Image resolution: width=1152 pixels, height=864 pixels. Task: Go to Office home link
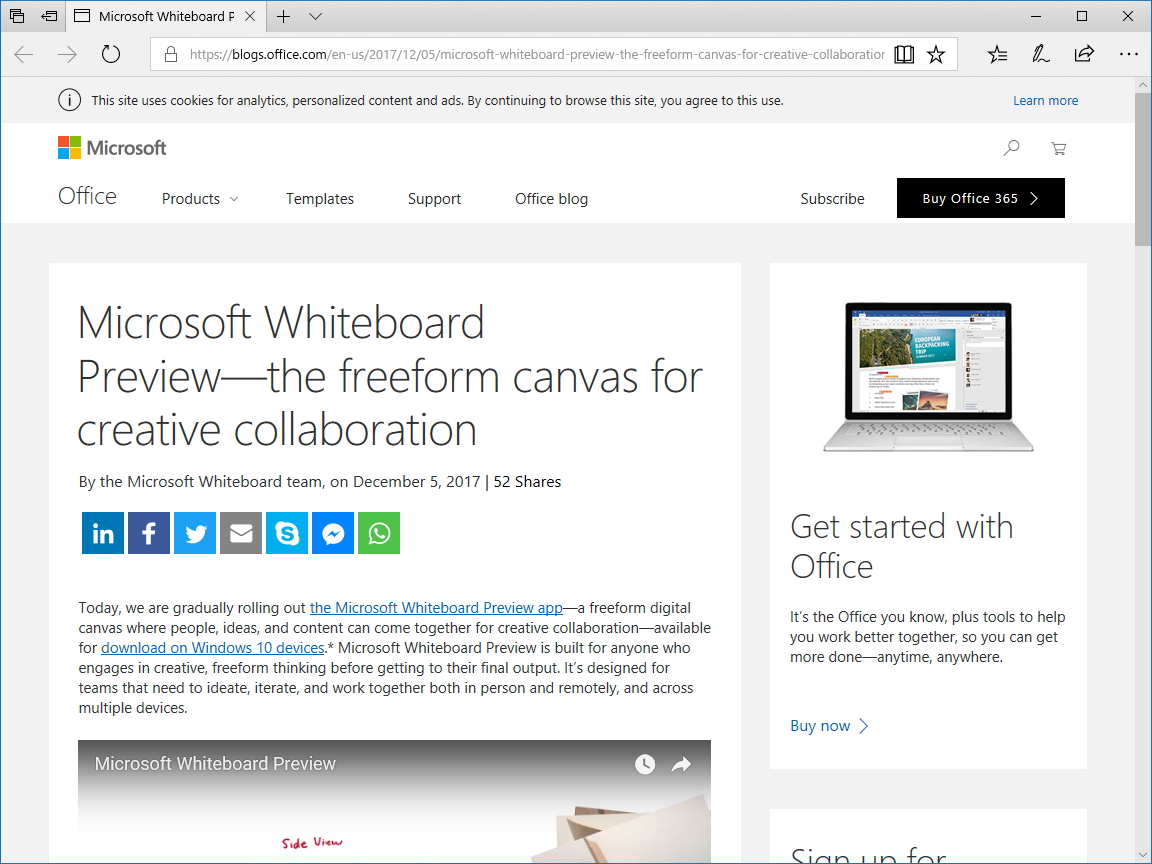[x=87, y=196]
